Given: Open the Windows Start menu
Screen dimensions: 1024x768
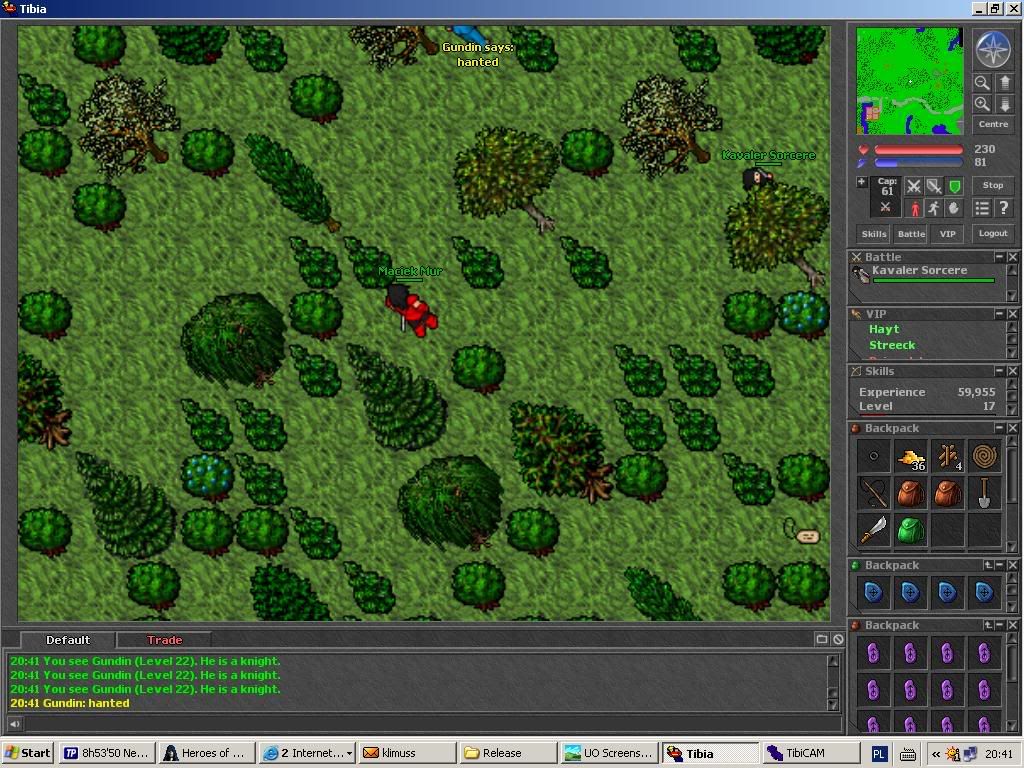Looking at the screenshot, I should (27, 753).
